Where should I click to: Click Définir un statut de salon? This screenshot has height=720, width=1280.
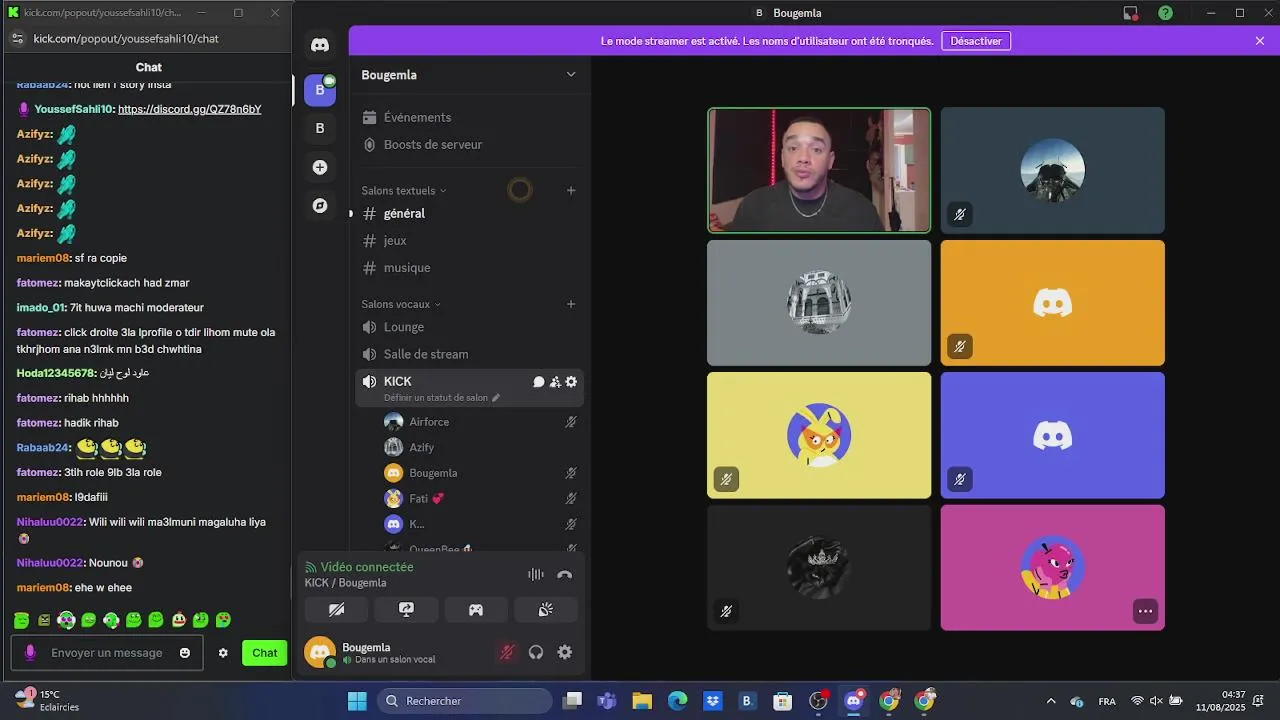[442, 397]
